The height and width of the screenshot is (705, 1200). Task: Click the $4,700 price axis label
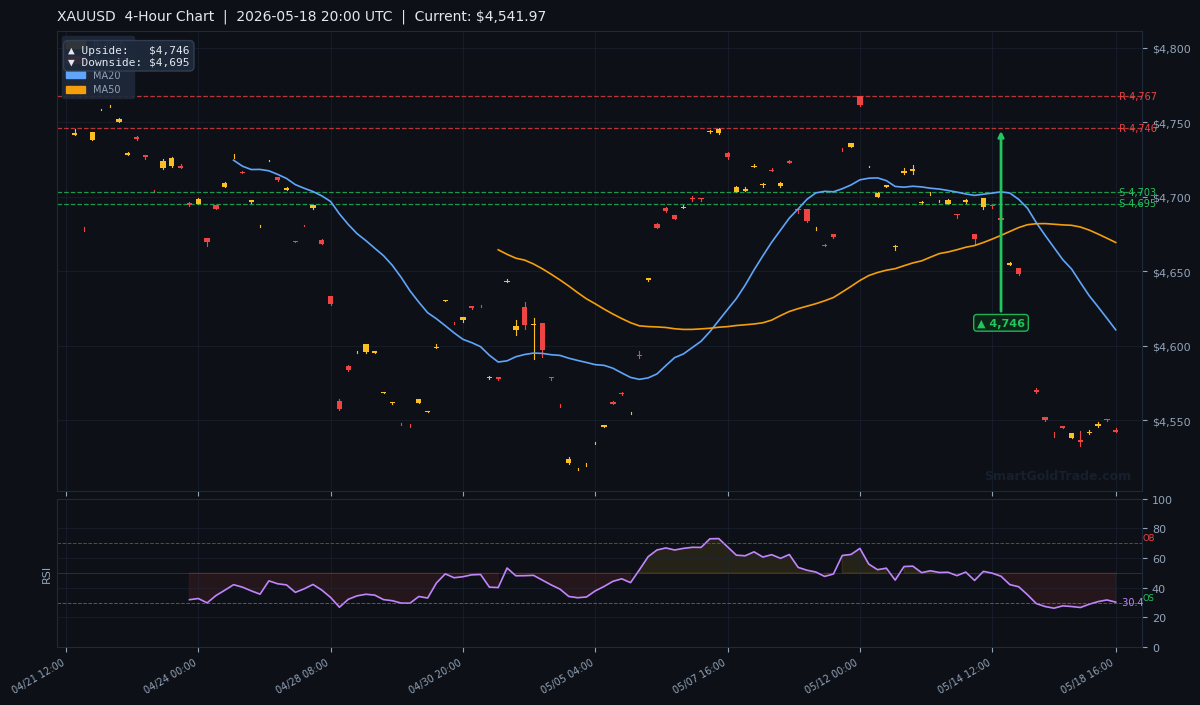[x=1171, y=198]
